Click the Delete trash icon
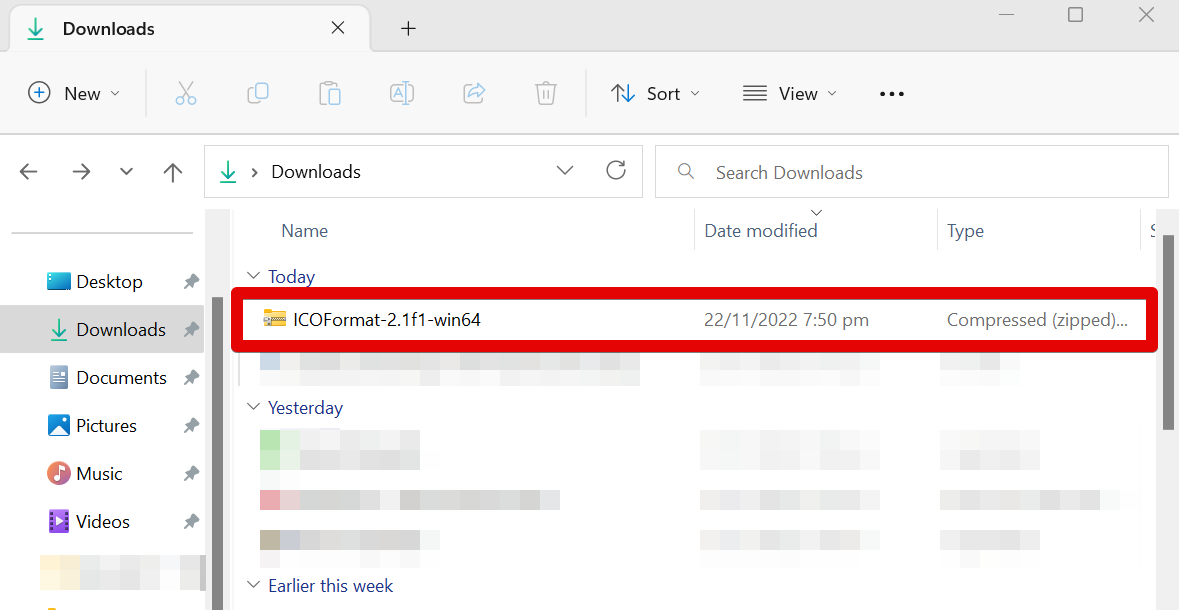The width and height of the screenshot is (1179, 610). click(x=546, y=93)
